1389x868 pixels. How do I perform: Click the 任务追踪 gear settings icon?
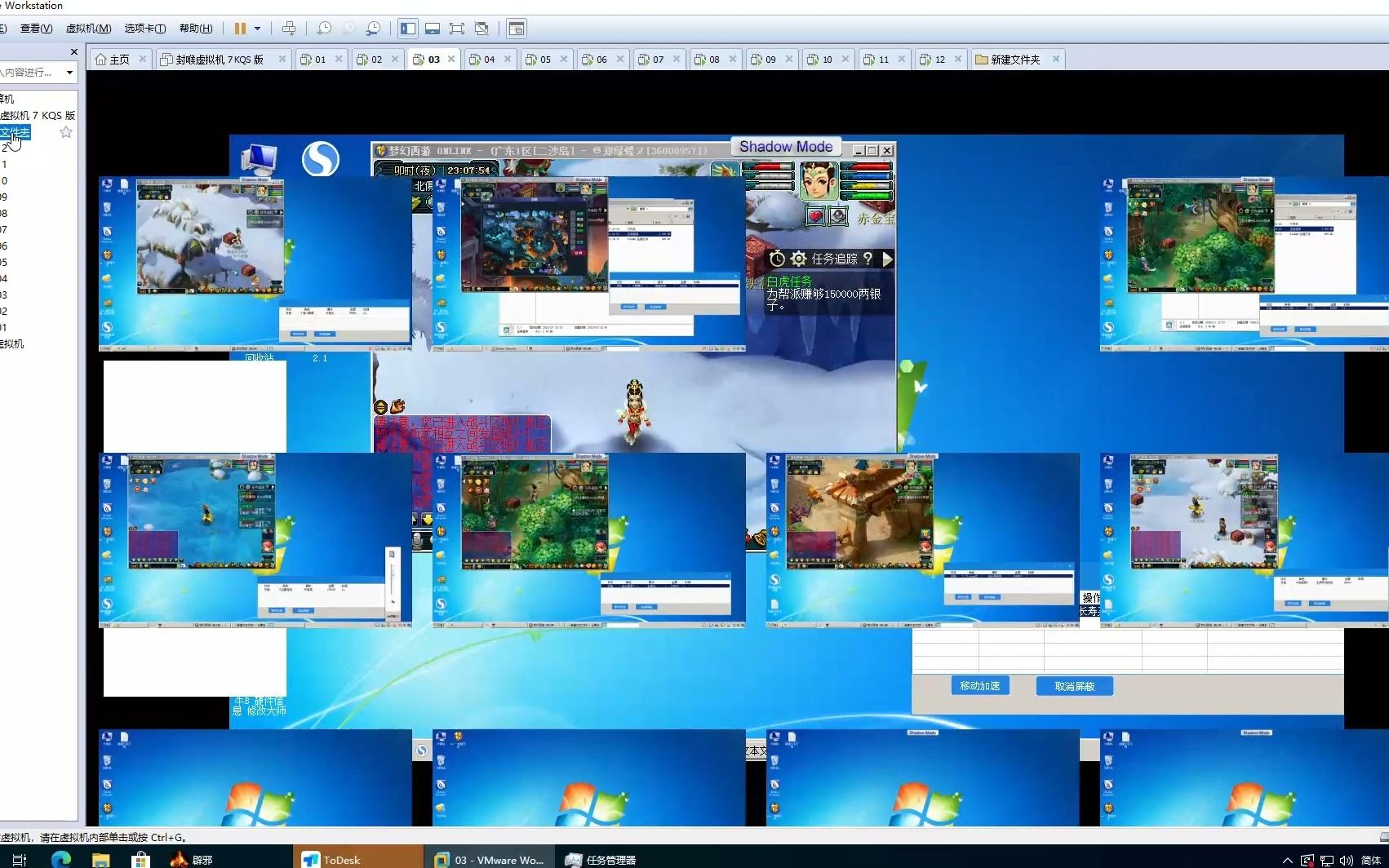click(798, 259)
